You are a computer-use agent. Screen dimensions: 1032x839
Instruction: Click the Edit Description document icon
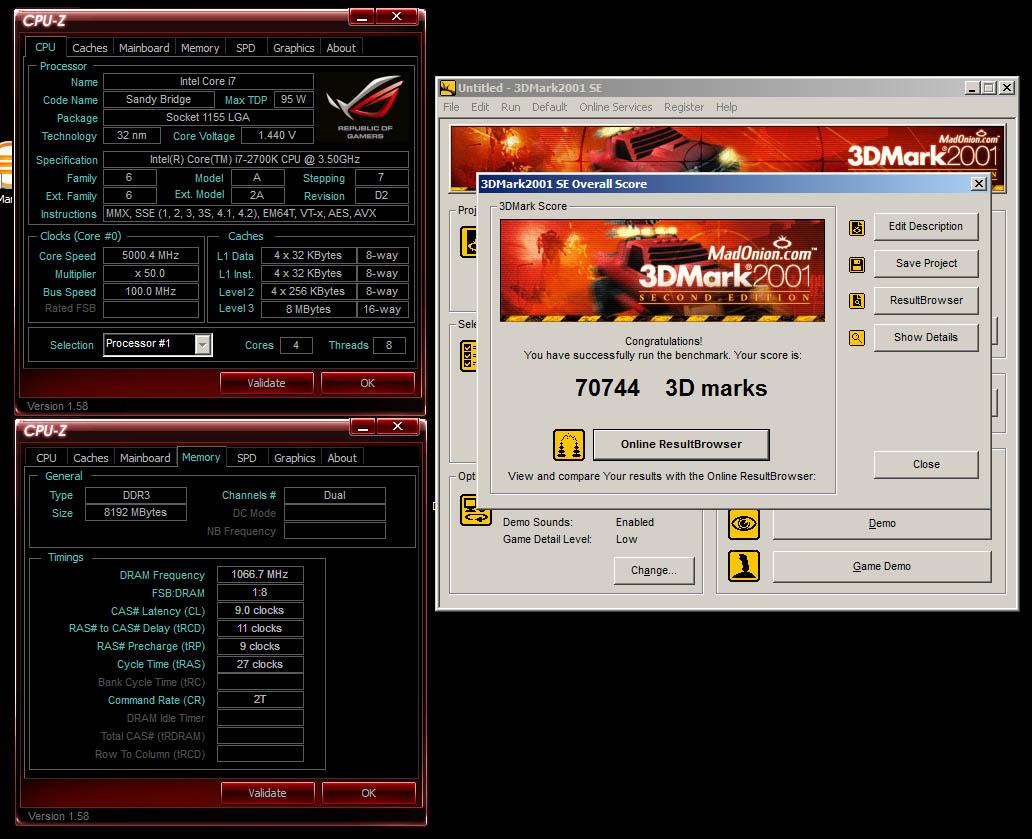tap(856, 228)
